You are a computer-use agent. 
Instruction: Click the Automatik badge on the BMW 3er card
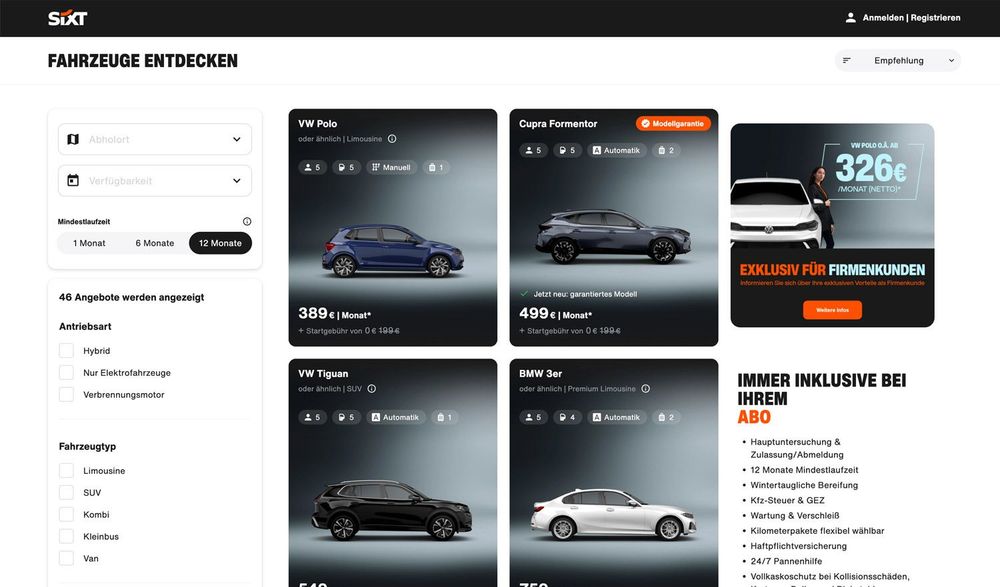[616, 417]
